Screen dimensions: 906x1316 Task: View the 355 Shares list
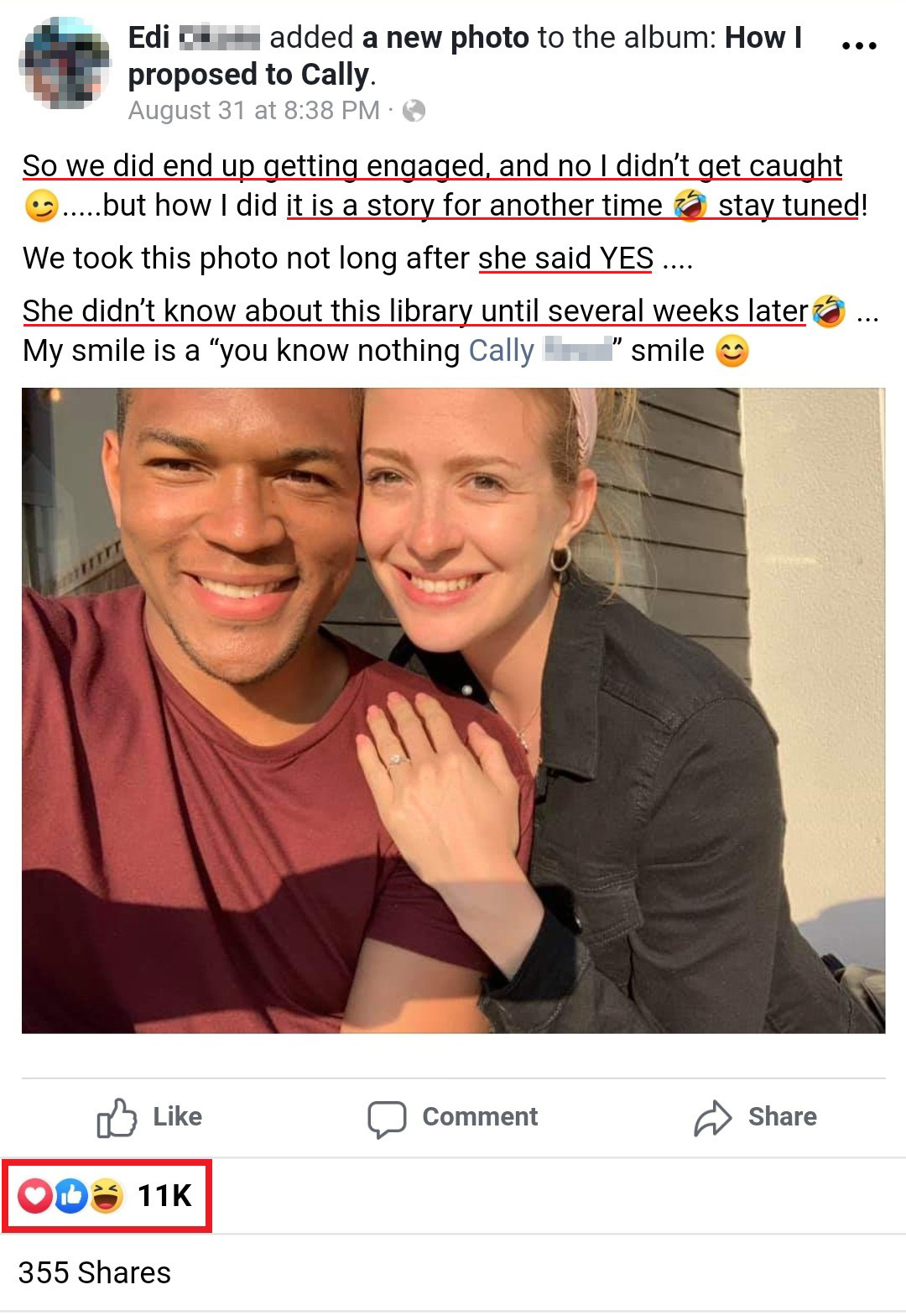pos(94,1272)
